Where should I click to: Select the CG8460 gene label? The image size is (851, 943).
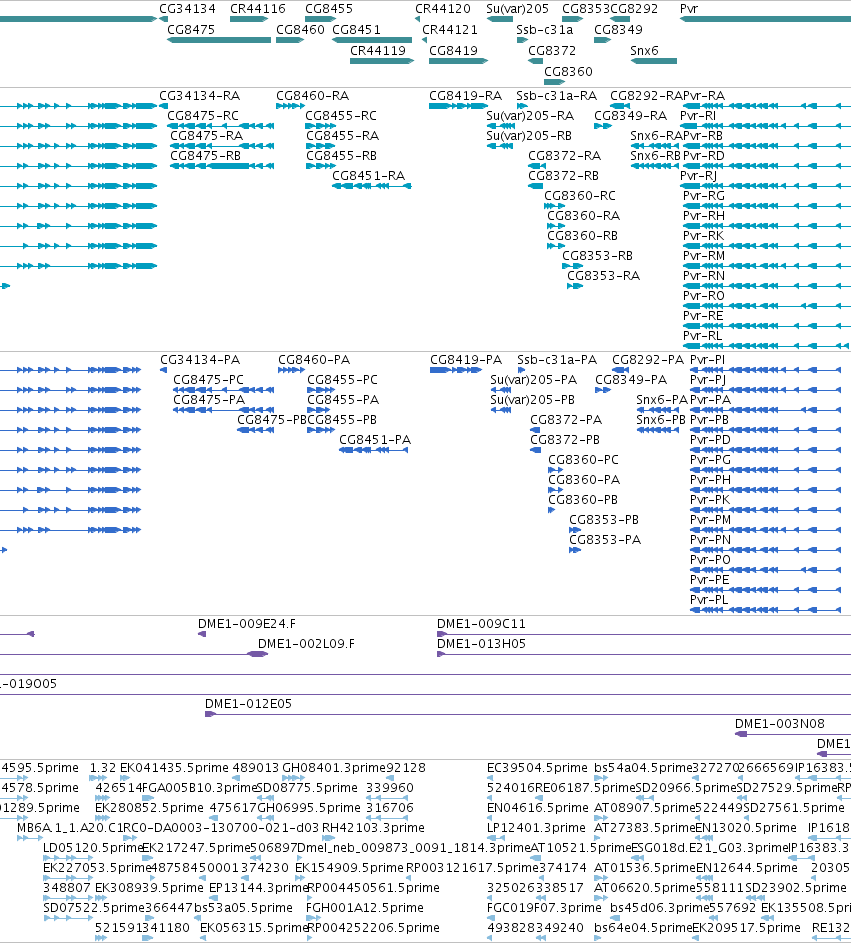point(300,30)
